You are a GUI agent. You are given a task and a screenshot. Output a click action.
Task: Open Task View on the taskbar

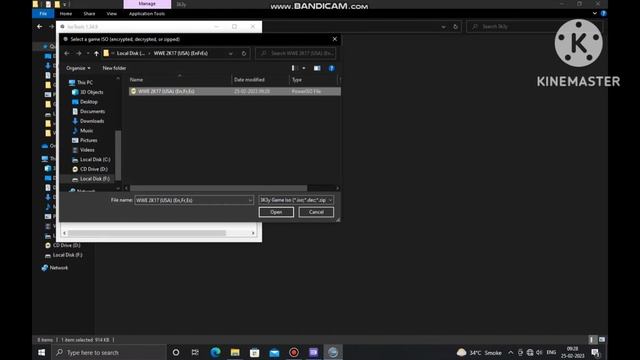(x=195, y=352)
